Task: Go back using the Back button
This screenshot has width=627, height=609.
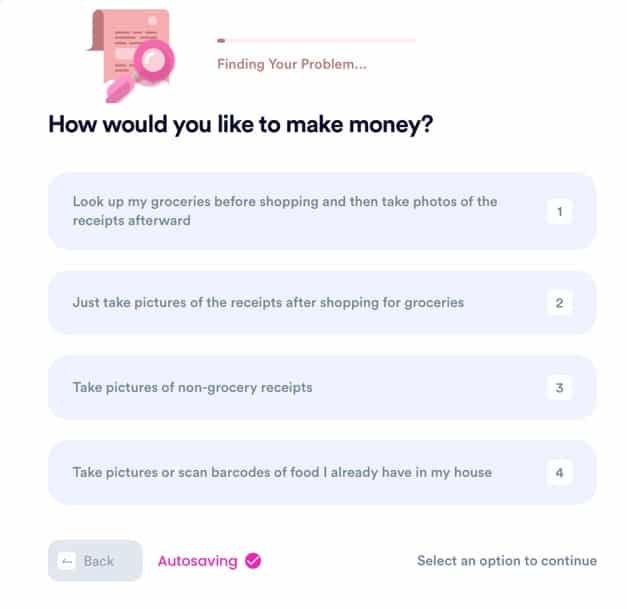Action: coord(95,561)
